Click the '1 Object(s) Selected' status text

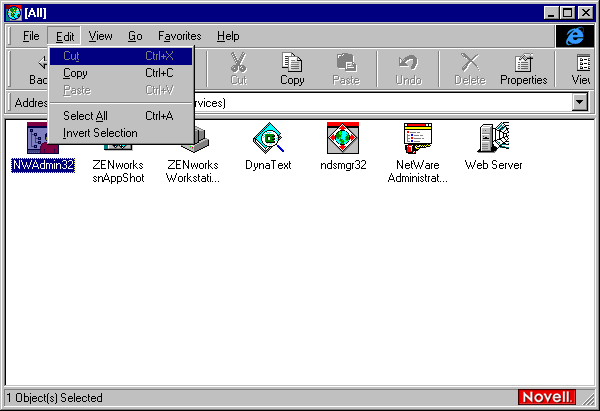click(x=54, y=398)
